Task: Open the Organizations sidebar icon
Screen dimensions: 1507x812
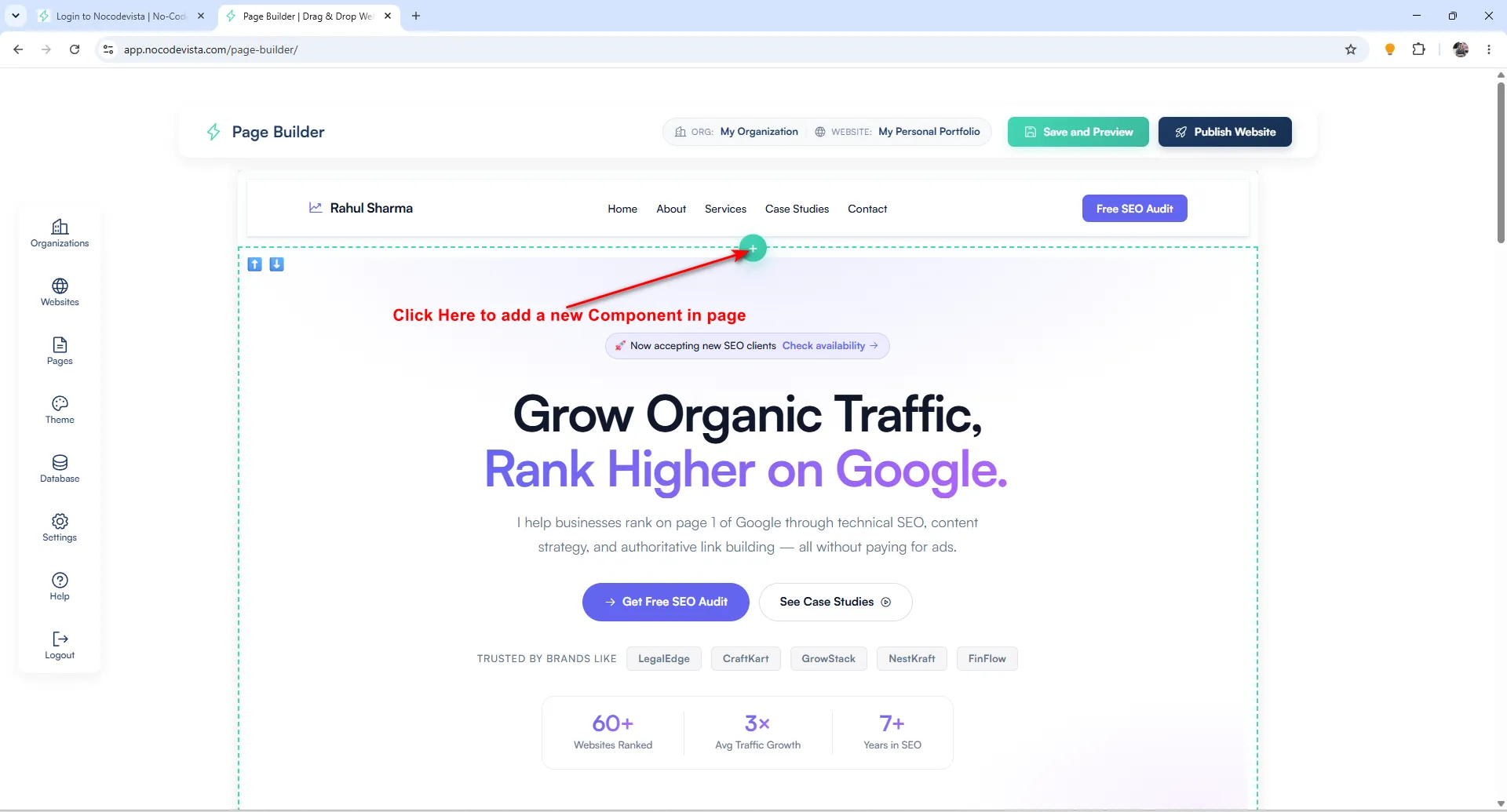Action: [60, 233]
